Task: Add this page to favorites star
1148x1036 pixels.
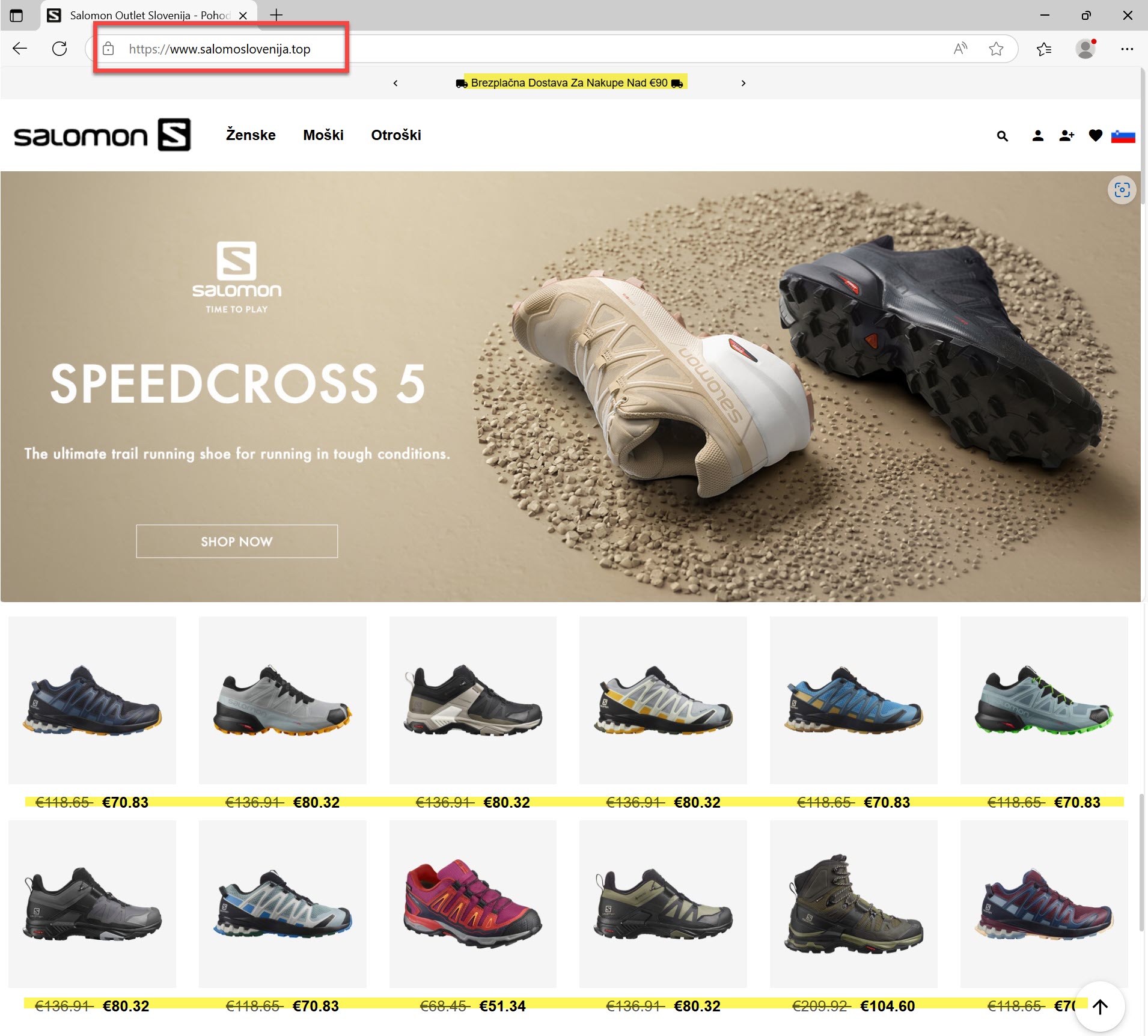Action: [x=996, y=49]
